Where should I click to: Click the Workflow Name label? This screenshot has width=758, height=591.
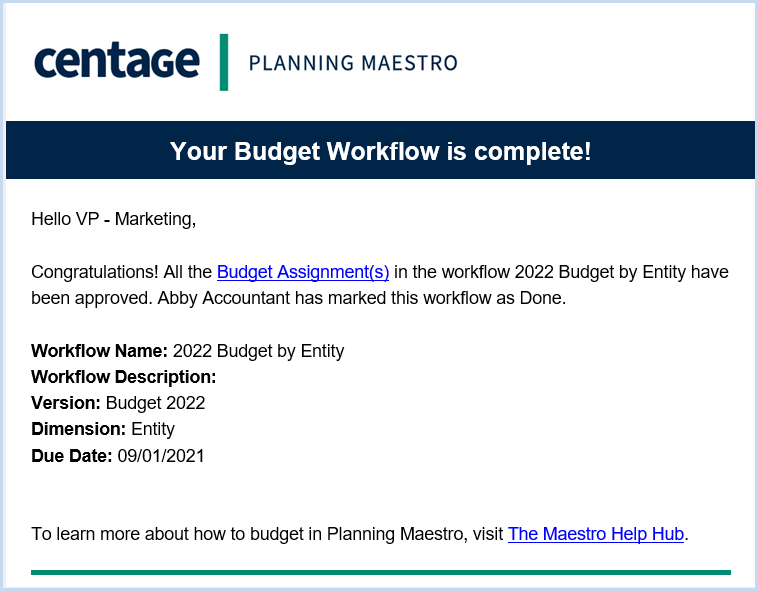pos(99,351)
